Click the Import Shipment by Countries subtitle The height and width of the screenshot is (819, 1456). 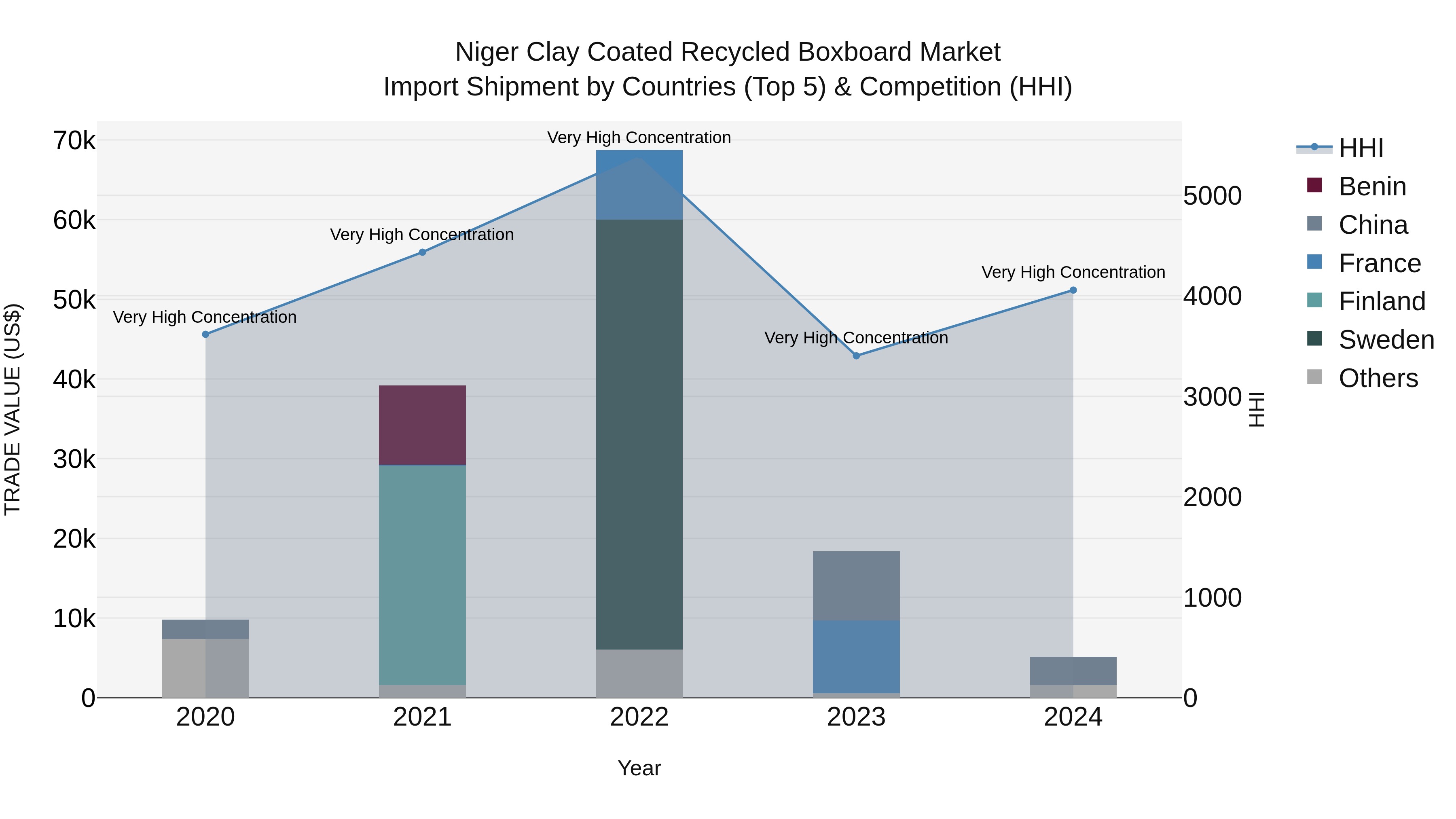[728, 87]
